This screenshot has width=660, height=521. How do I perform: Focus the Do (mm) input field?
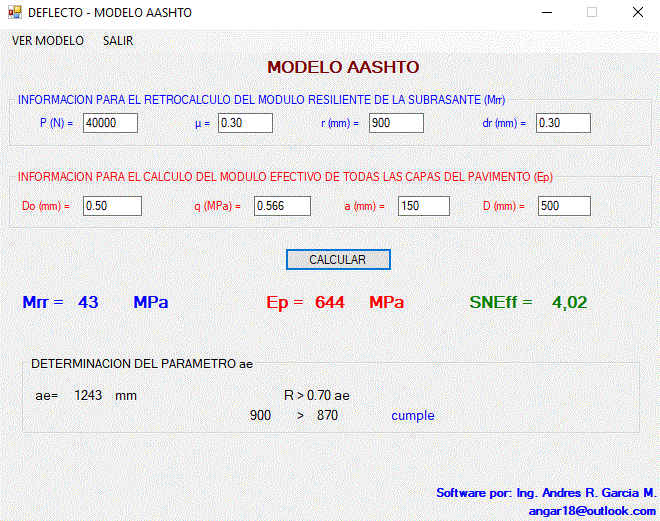click(x=112, y=206)
